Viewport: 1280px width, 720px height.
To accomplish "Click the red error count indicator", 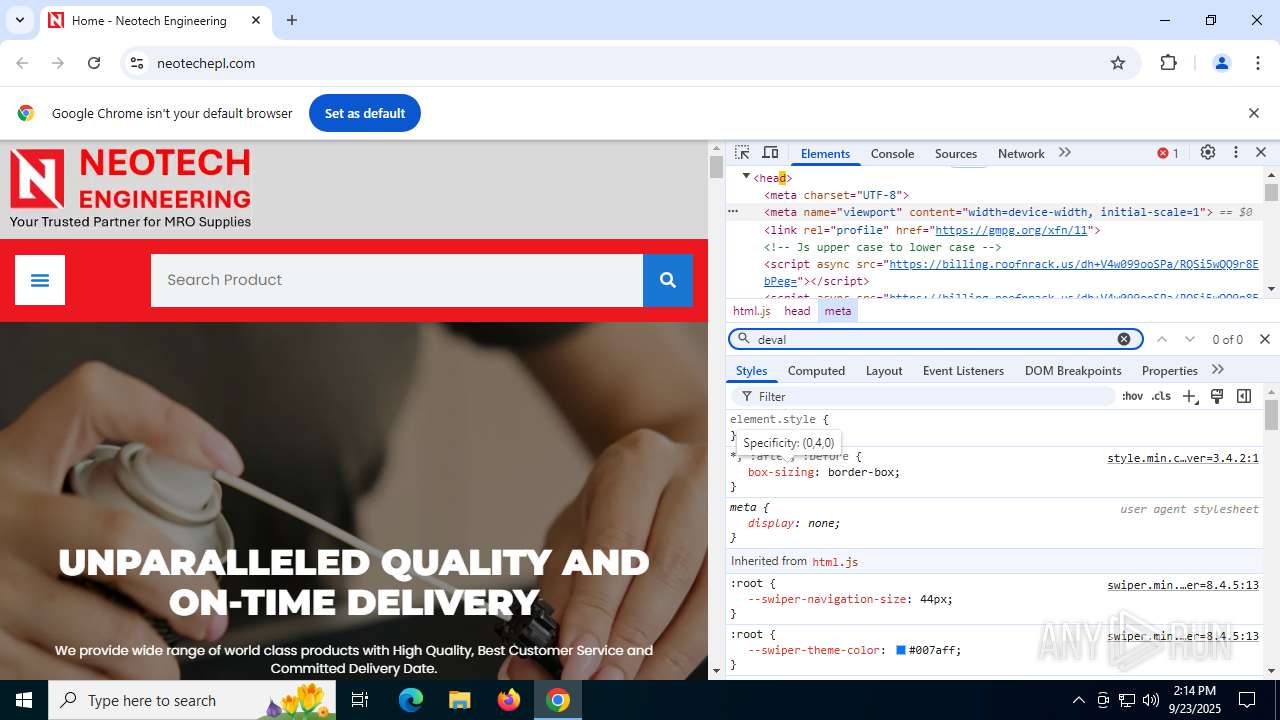I will pyautogui.click(x=1168, y=153).
